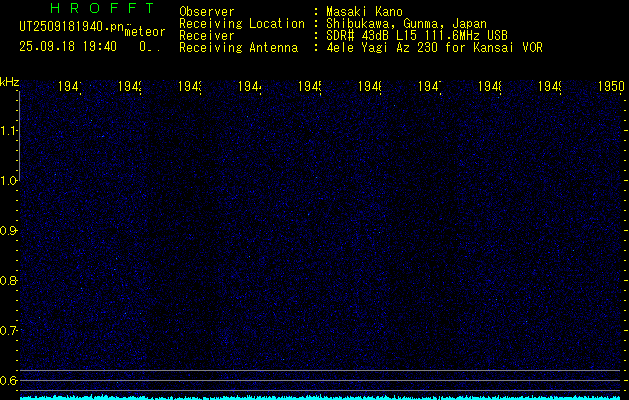
Task: Click the 1950 time marker
Action: coord(612,88)
